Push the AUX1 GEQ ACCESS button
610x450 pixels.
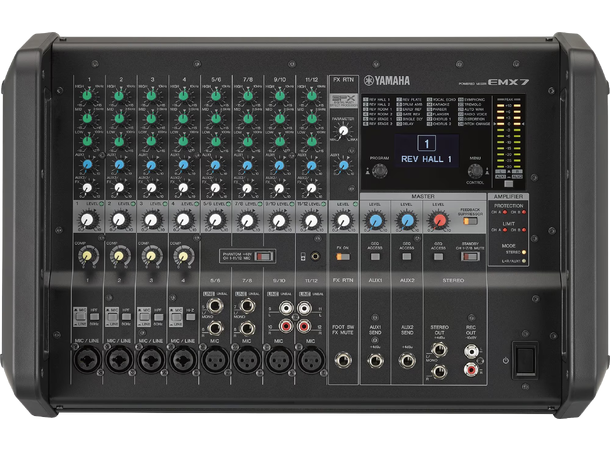375,257
